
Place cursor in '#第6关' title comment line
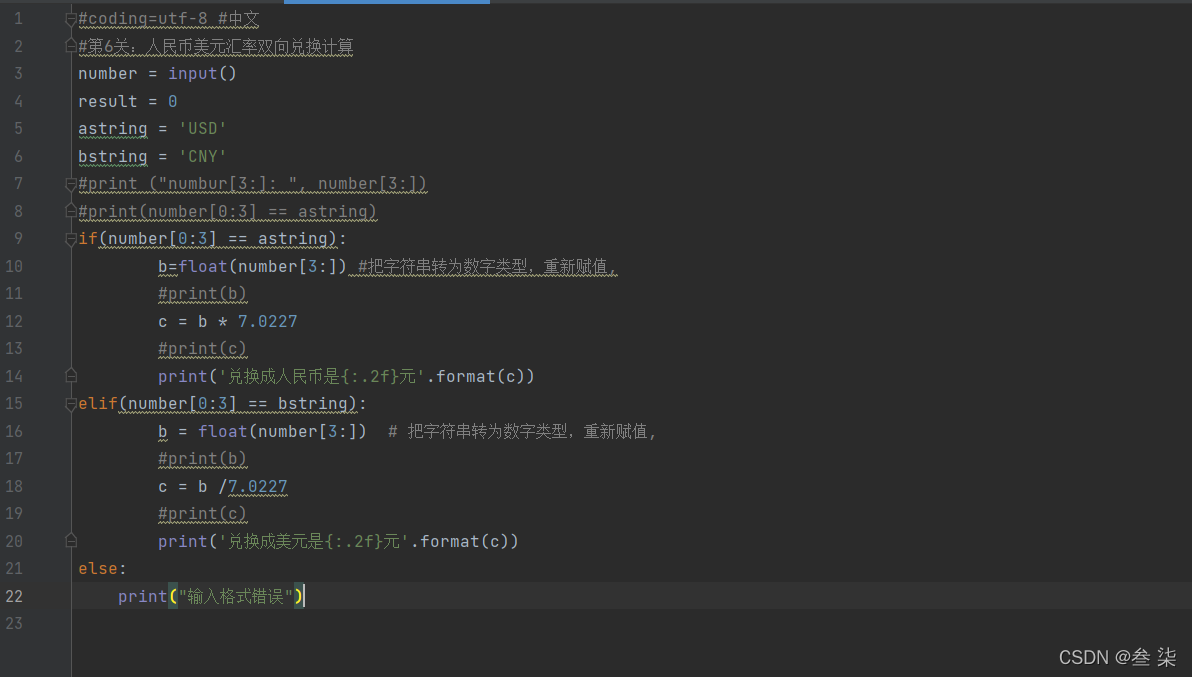pyautogui.click(x=216, y=47)
